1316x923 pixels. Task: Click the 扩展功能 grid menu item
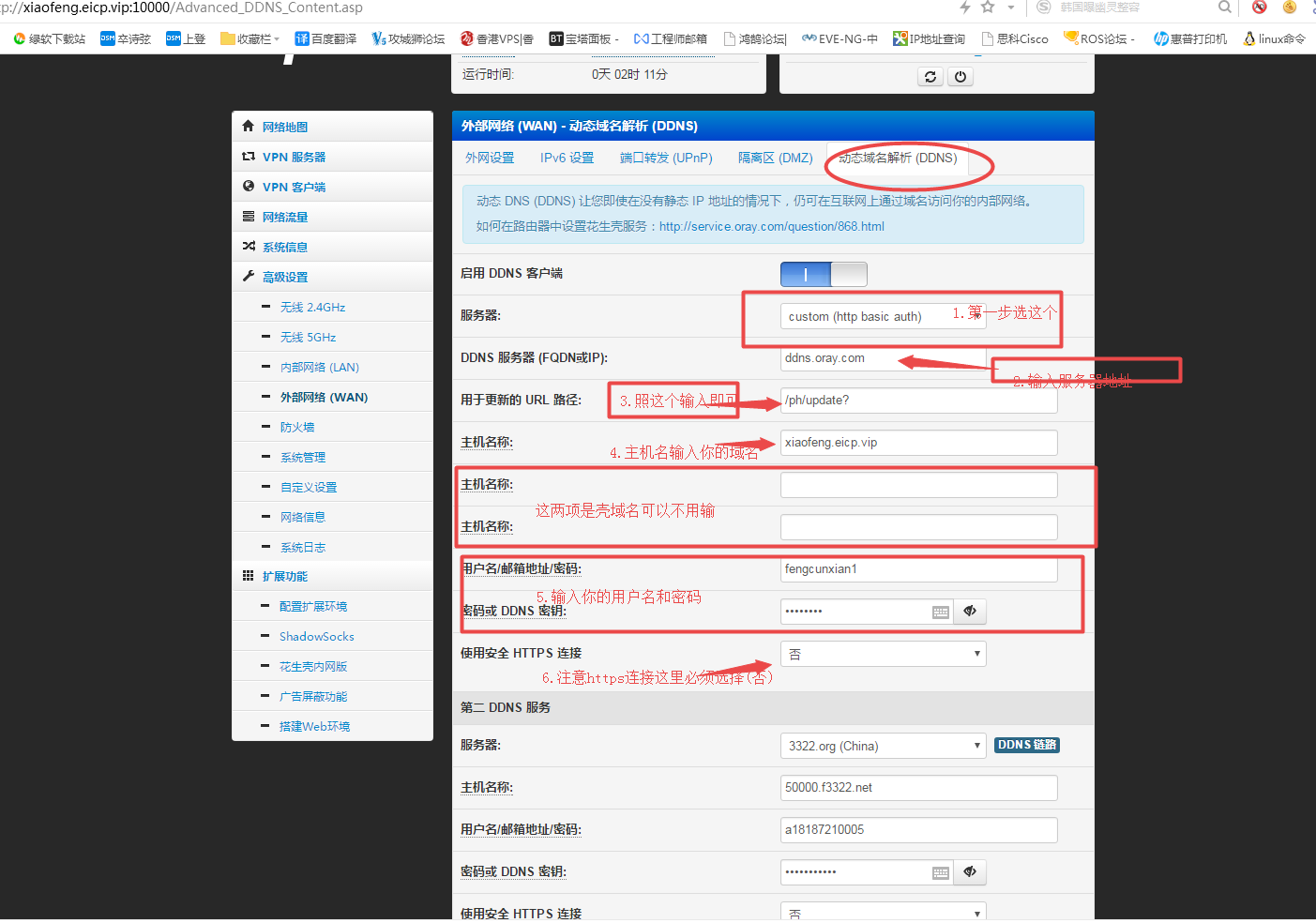[x=332, y=576]
